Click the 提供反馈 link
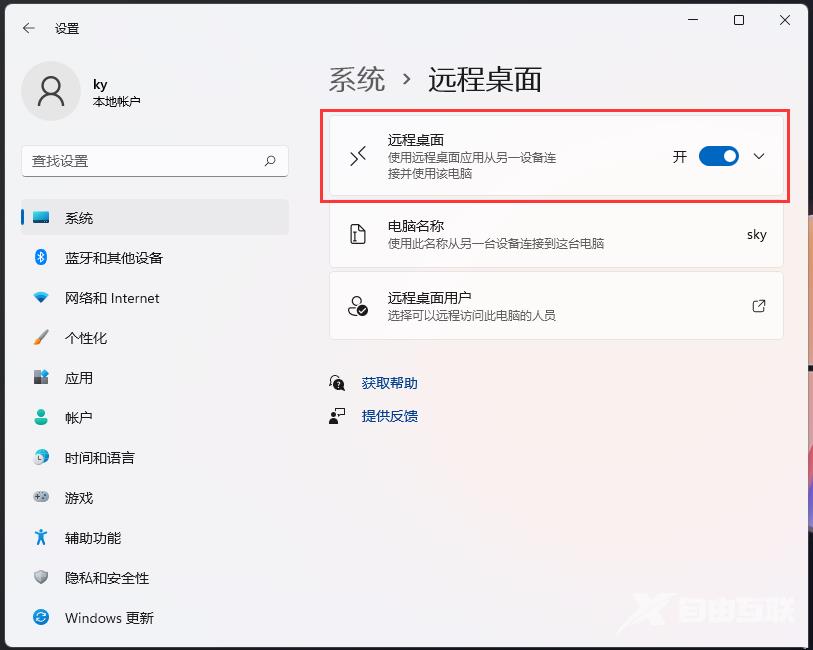This screenshot has width=813, height=650. click(390, 416)
